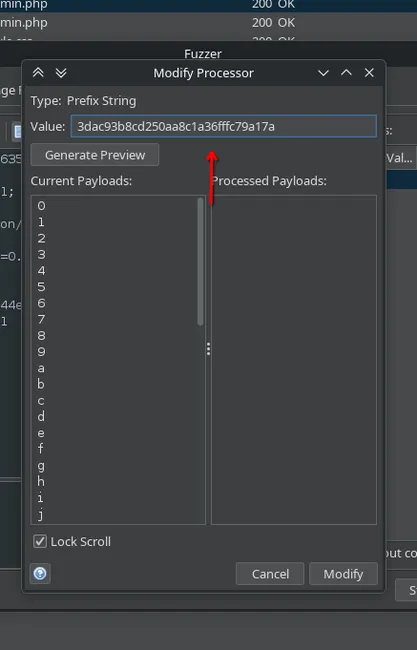Click the double down-arrow icon in title bar
The height and width of the screenshot is (650, 417).
[61, 73]
